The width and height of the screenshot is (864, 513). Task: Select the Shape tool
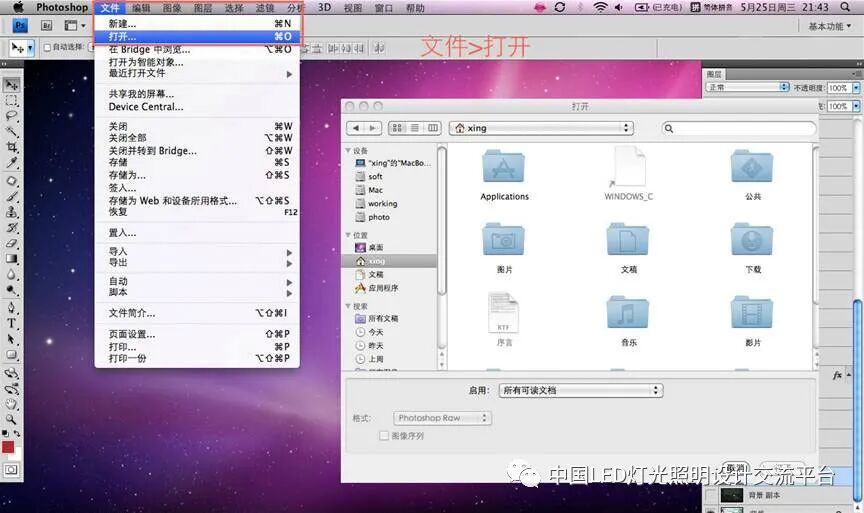[x=12, y=355]
